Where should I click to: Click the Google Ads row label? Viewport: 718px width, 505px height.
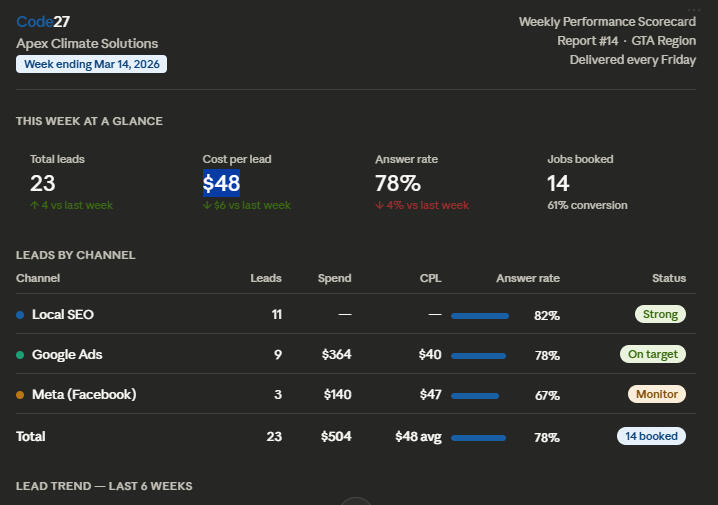click(67, 355)
